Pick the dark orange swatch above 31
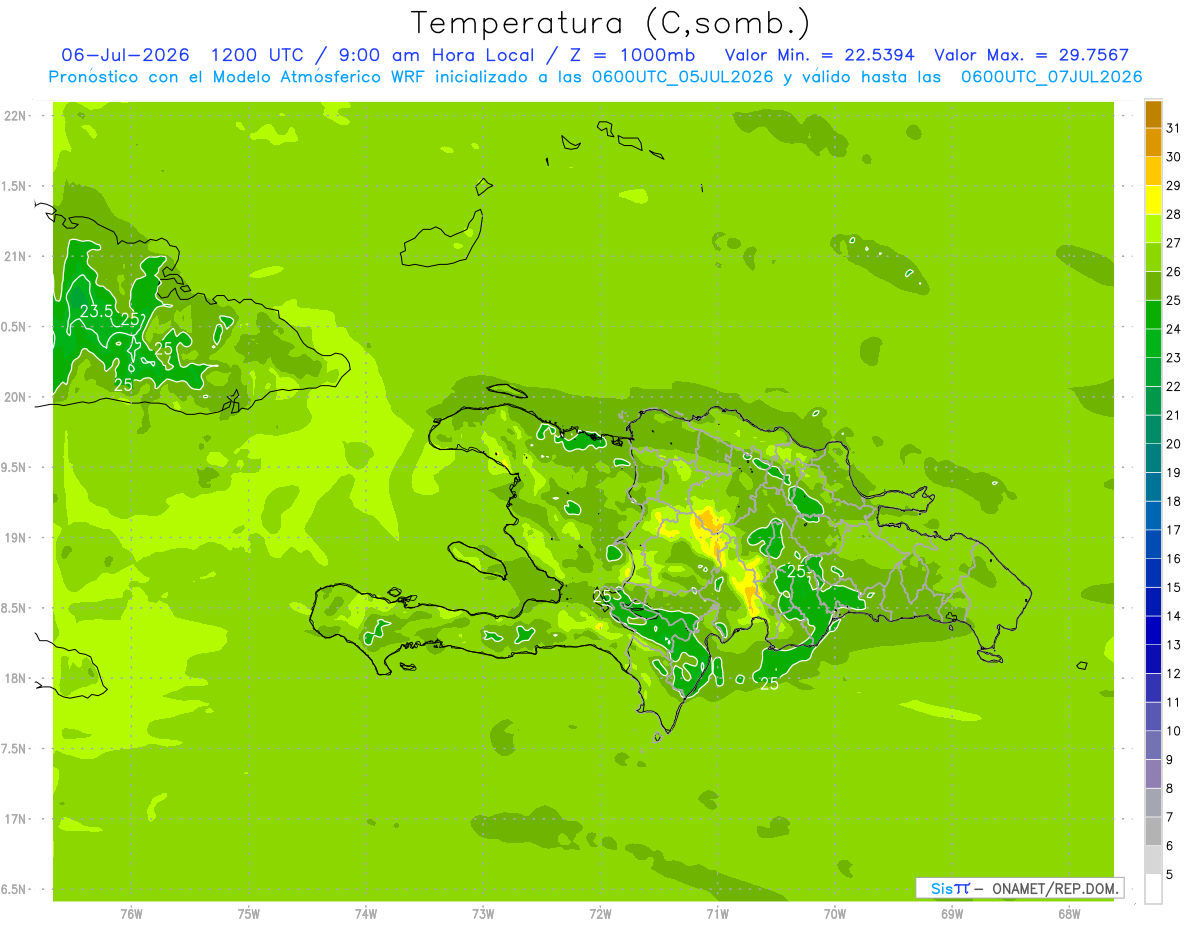The width and height of the screenshot is (1200, 927). pyautogui.click(x=1153, y=113)
